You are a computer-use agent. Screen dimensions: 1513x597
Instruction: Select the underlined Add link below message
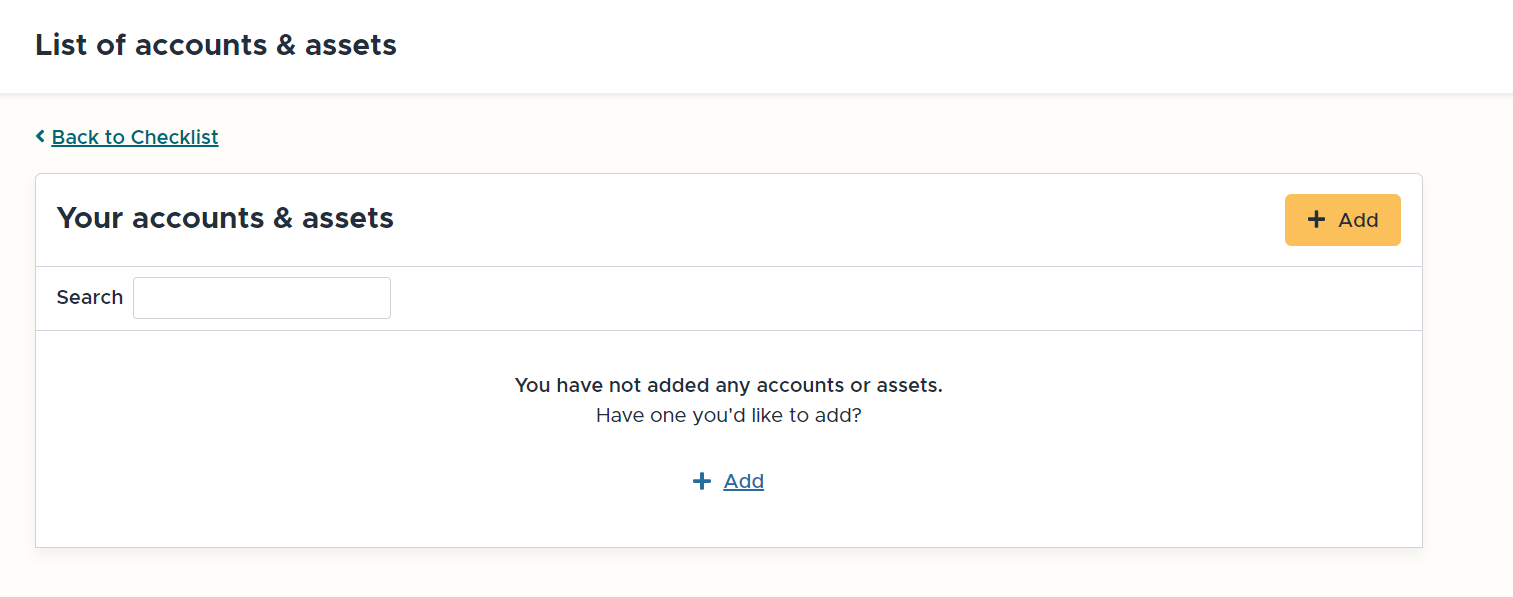click(x=744, y=481)
